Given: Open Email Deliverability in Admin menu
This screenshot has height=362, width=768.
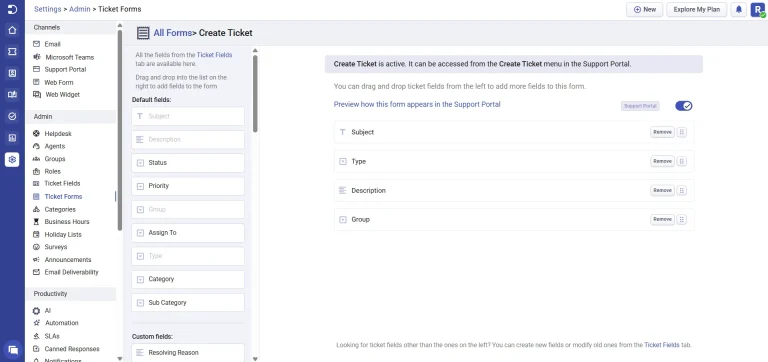Looking at the screenshot, I should click(72, 272).
